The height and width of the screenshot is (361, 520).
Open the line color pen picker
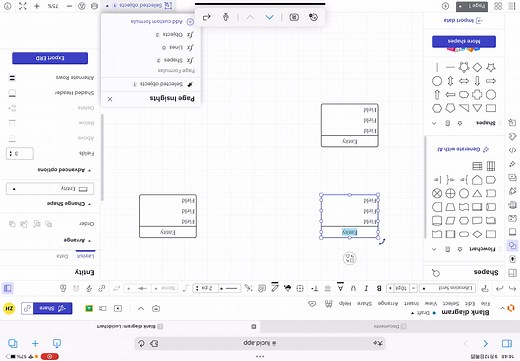click(275, 287)
